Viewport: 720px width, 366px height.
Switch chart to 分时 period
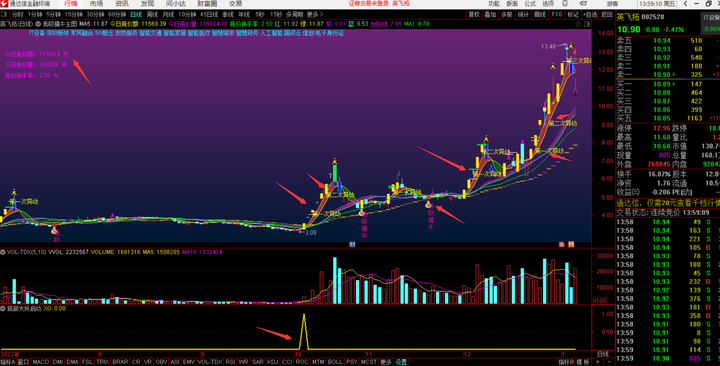17,15
